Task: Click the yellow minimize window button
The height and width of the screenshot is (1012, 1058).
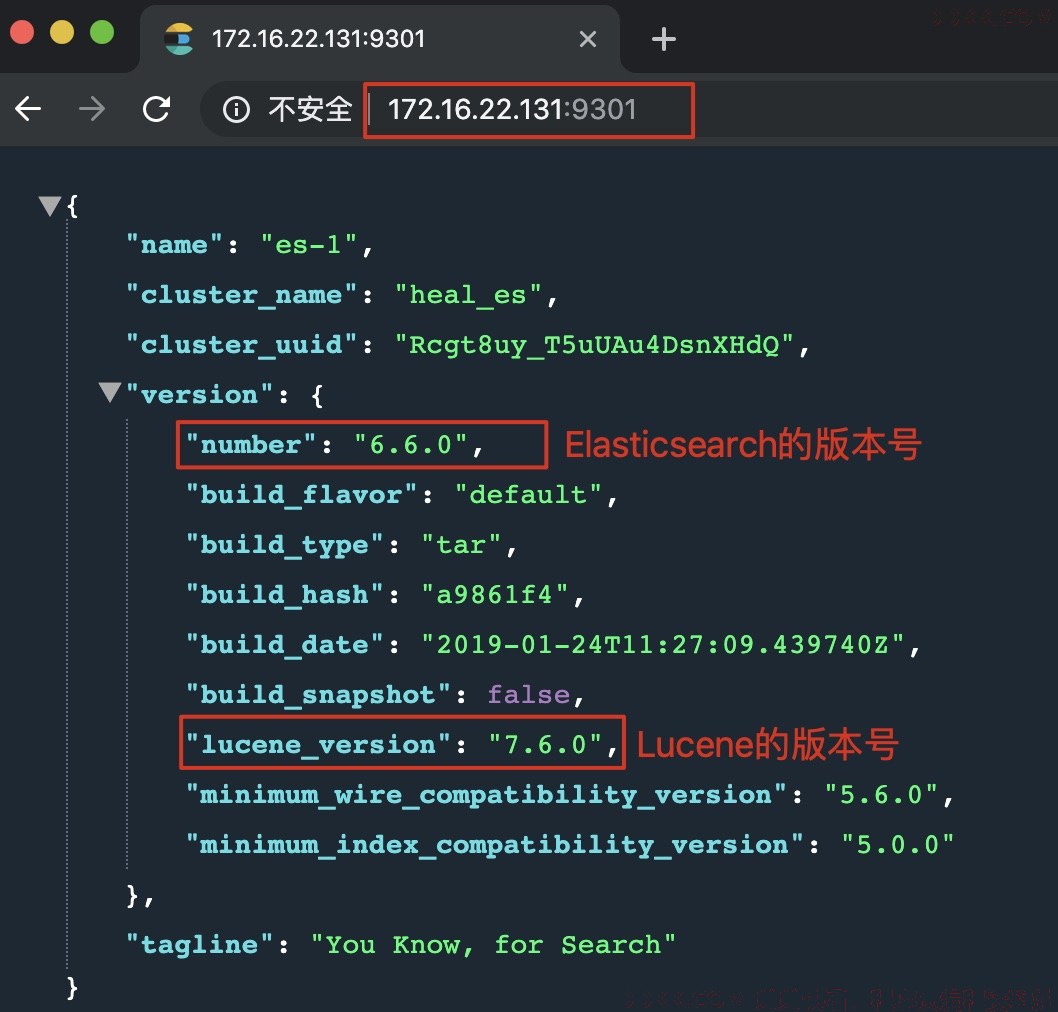Action: pos(62,32)
